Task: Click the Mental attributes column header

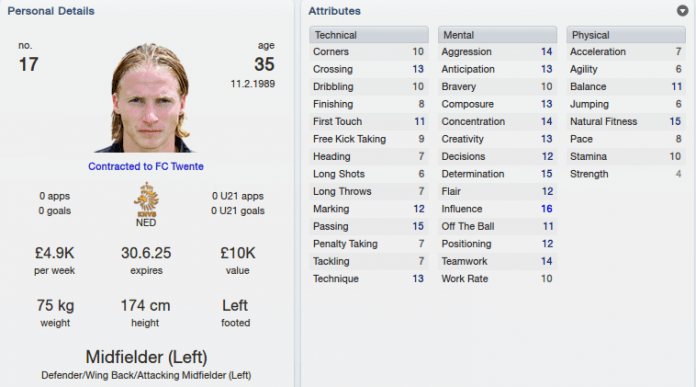Action: coord(497,35)
